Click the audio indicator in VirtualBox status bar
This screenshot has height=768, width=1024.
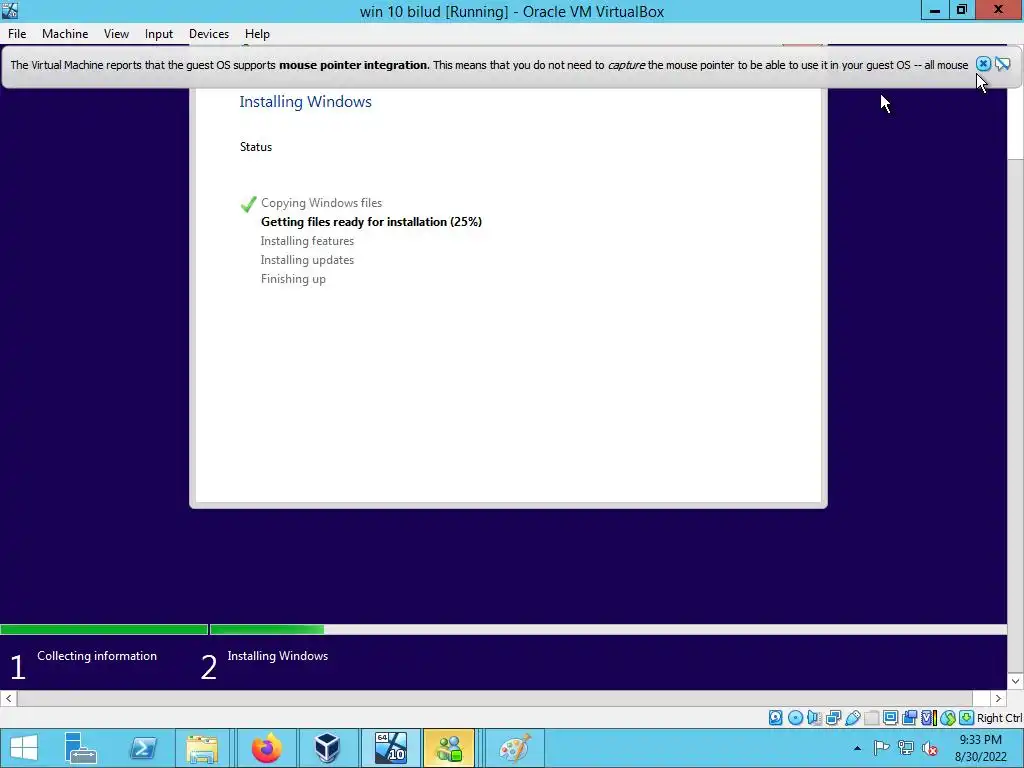(814, 718)
